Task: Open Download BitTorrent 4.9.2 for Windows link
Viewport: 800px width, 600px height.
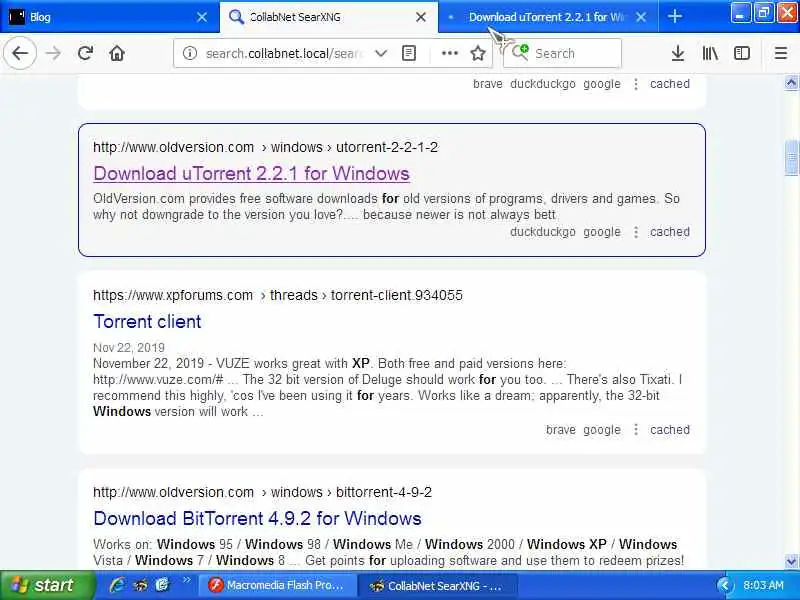Action: (x=257, y=518)
